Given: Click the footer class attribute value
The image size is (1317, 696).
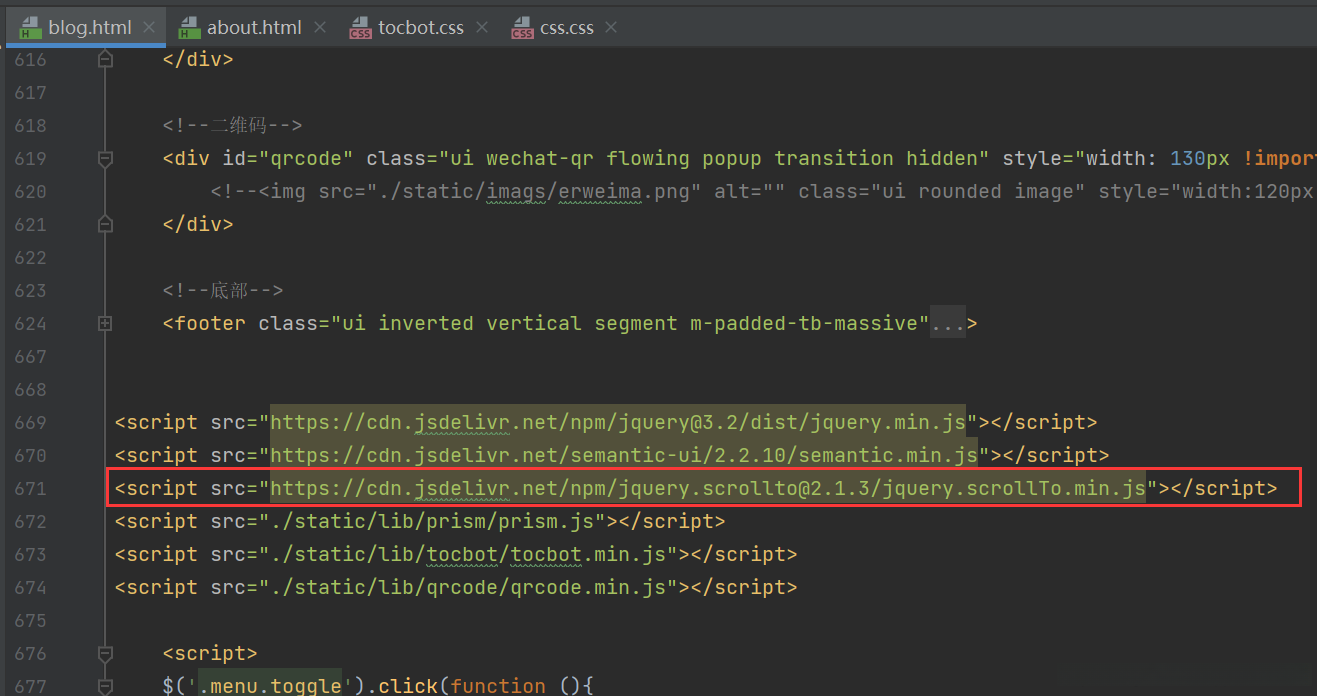Looking at the screenshot, I should pos(630,323).
